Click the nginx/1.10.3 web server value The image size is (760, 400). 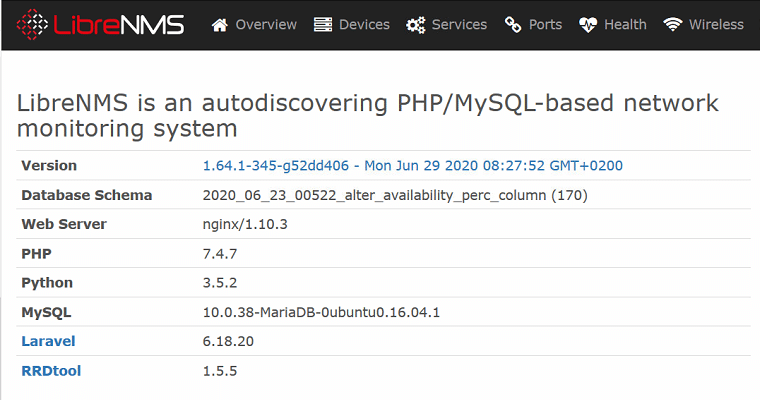point(245,224)
